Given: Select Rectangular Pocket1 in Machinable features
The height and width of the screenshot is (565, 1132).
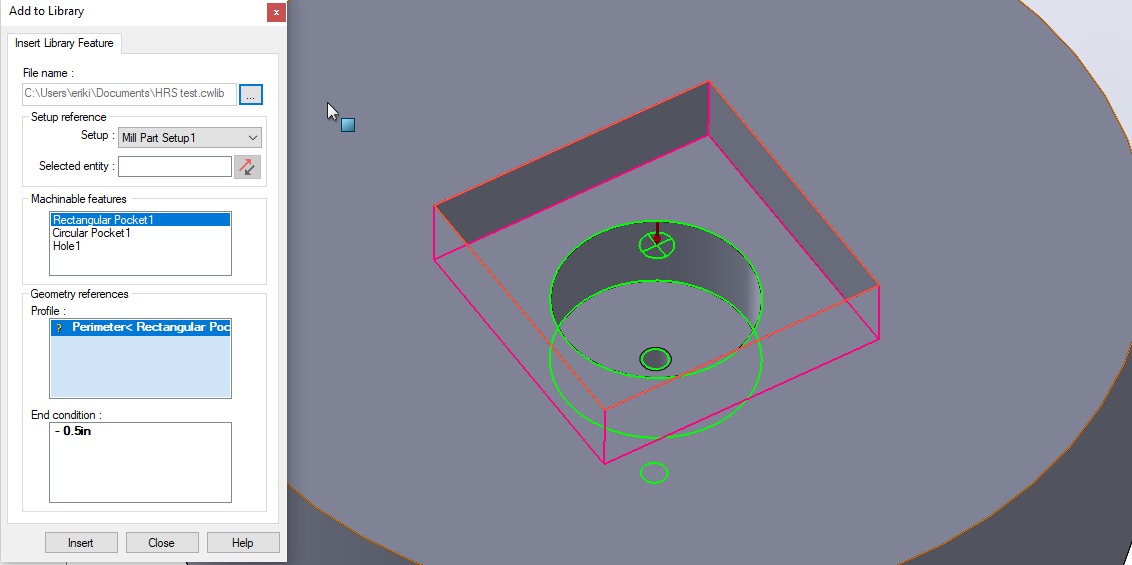Looking at the screenshot, I should tap(140, 219).
